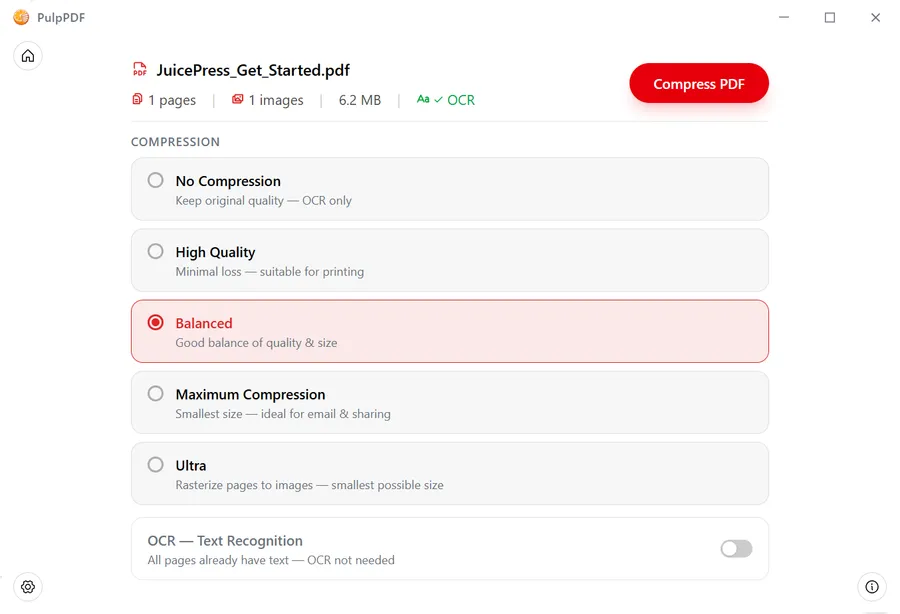Viewport: 900px width, 614px height.
Task: Maximize the PulpPDF window
Action: [830, 17]
